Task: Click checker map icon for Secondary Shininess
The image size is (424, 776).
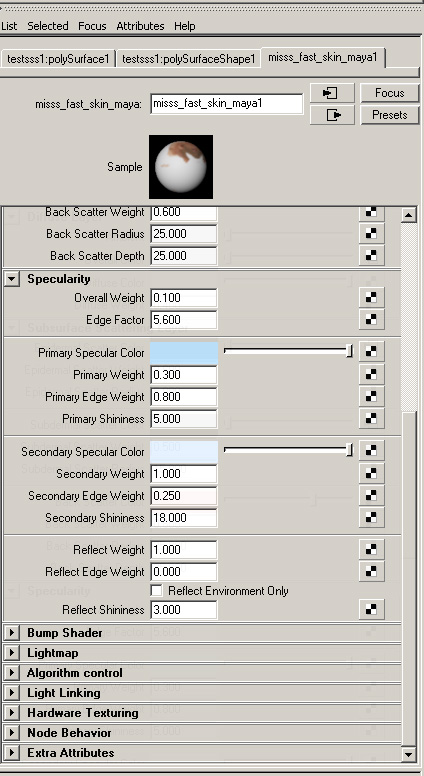Action: [372, 518]
